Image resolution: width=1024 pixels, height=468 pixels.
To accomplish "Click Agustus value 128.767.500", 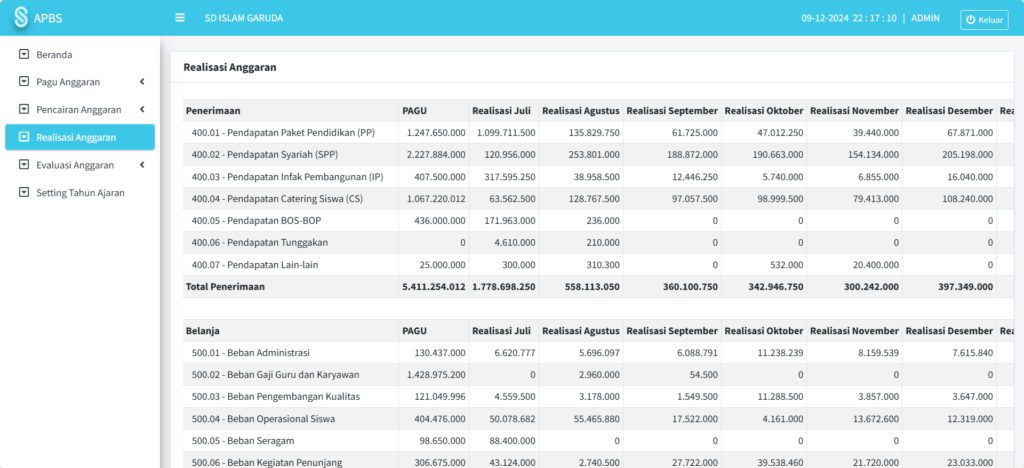I will click(x=593, y=198).
